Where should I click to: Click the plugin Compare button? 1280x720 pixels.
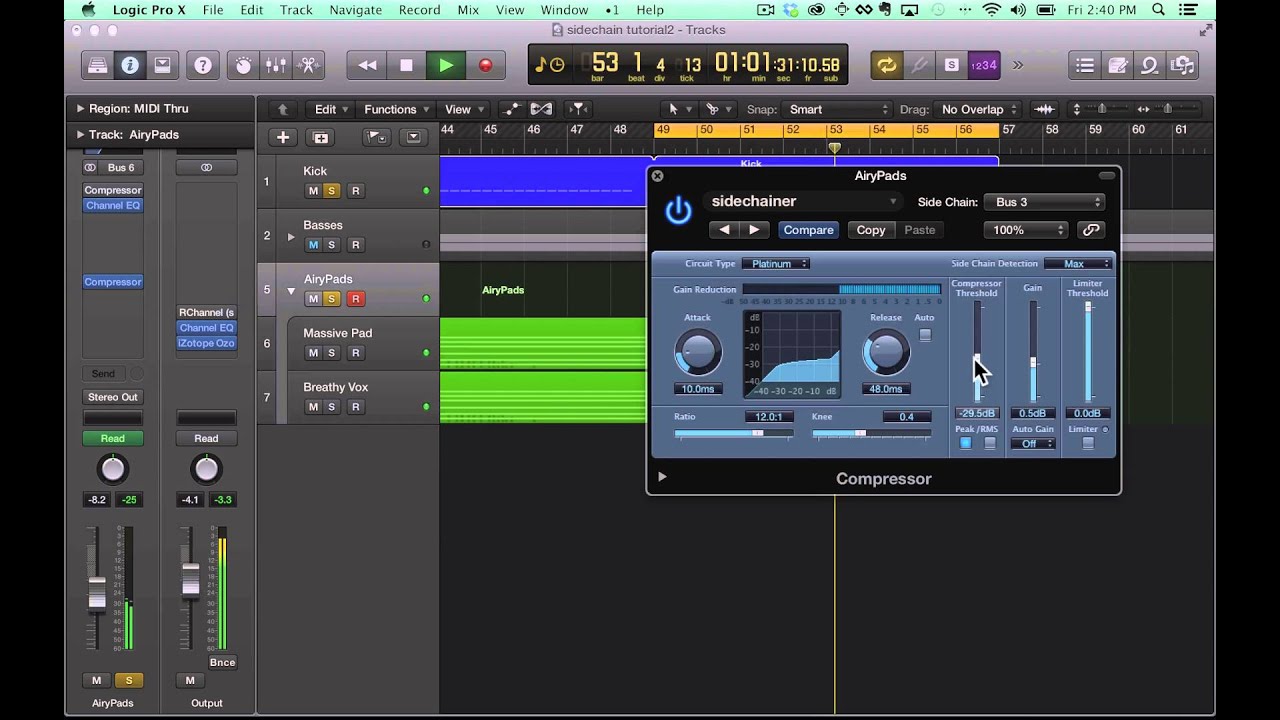tap(808, 230)
